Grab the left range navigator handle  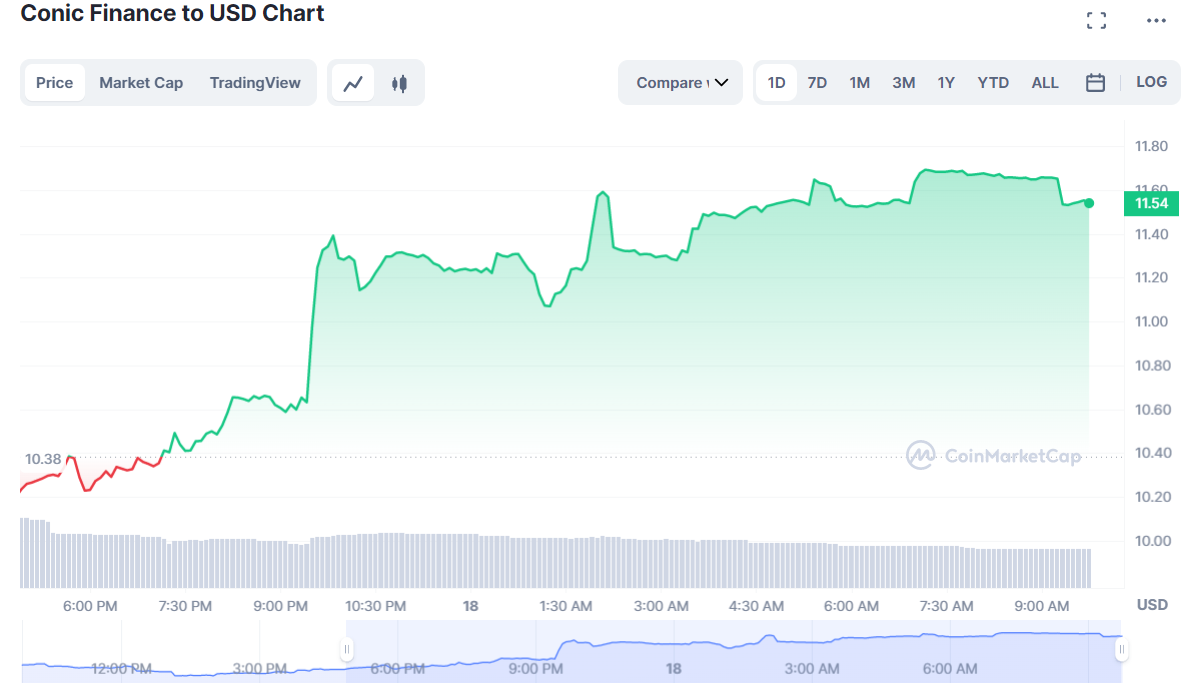point(347,650)
